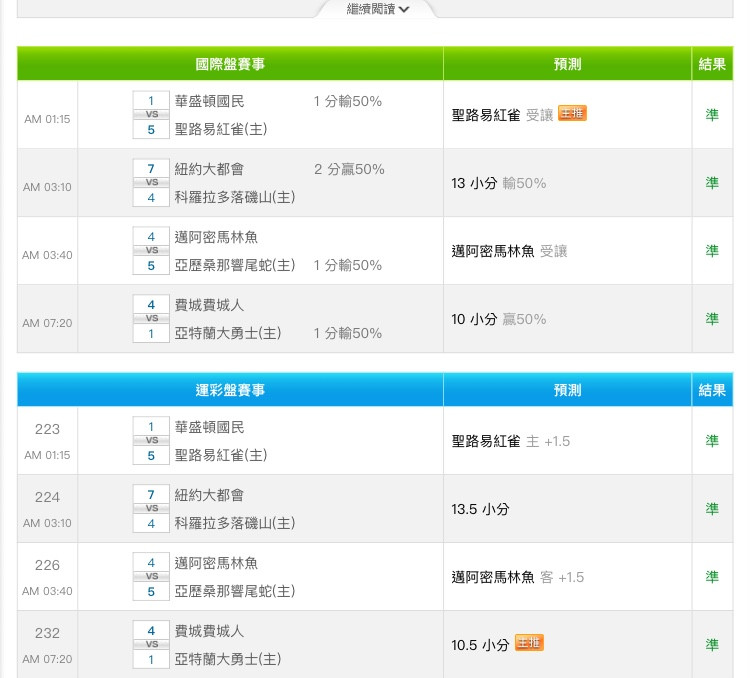Viewport: 750px width, 678px height.
Task: Click the 國際盤賽事 header
Action: [x=230, y=64]
